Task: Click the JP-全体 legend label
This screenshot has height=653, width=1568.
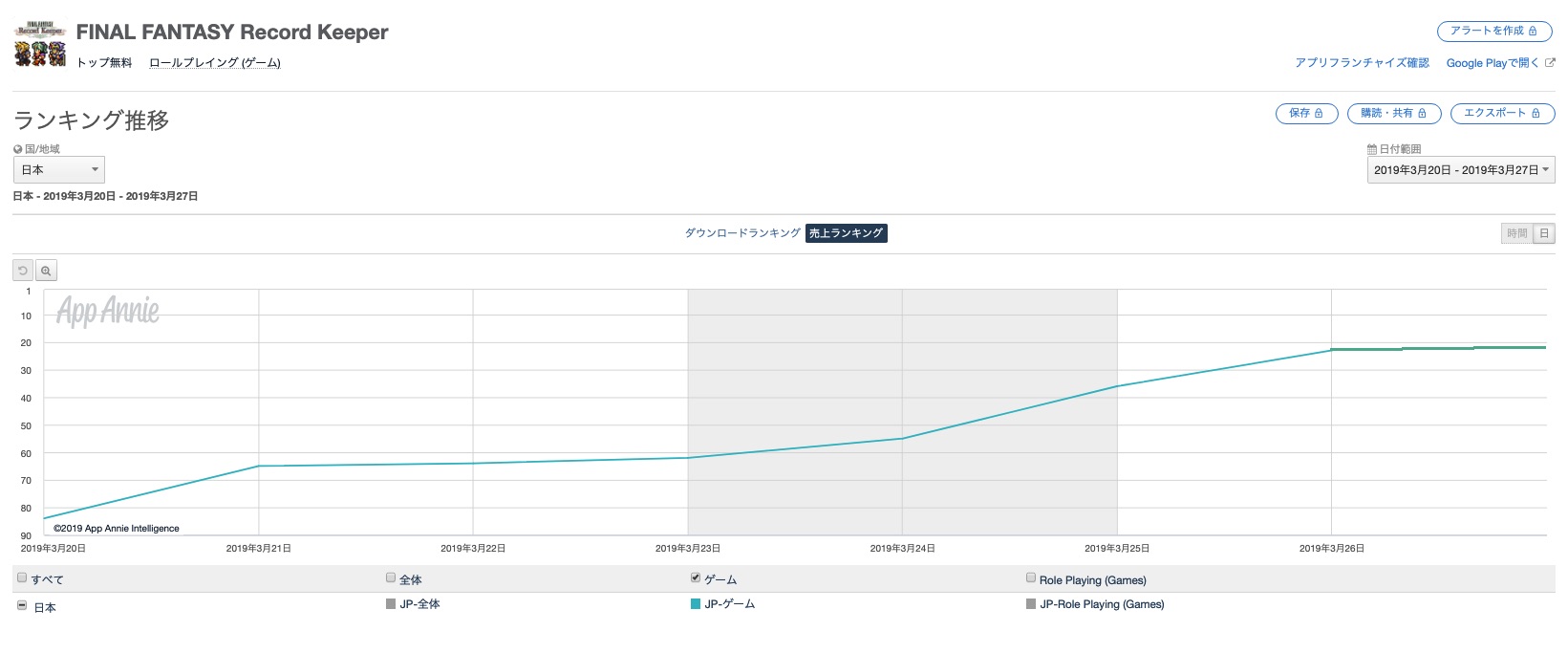Action: (x=420, y=604)
